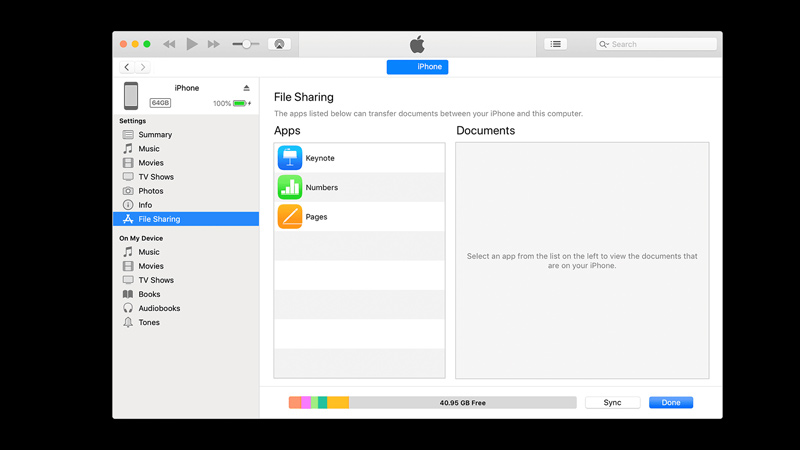Click the Apple logo display

tap(417, 44)
